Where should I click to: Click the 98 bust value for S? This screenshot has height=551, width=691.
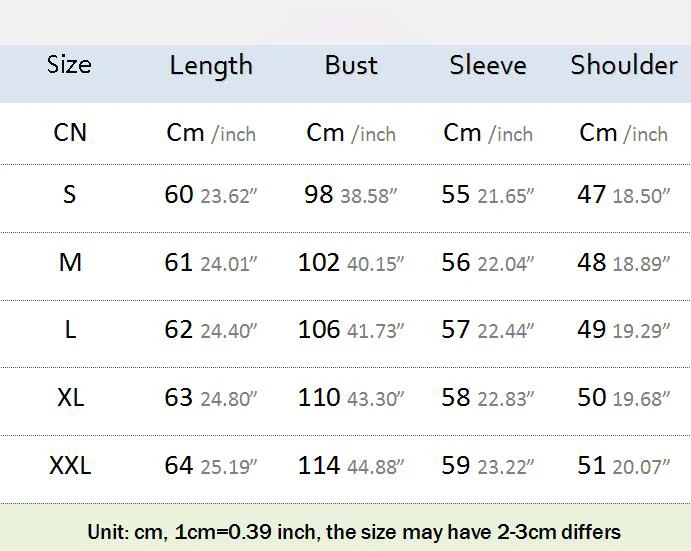click(318, 194)
